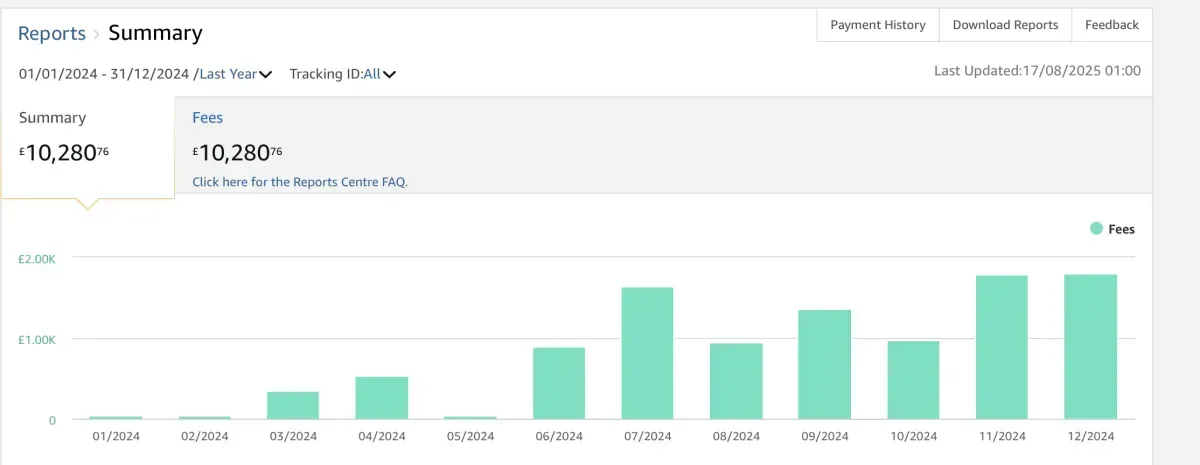Image resolution: width=1200 pixels, height=465 pixels.
Task: Click the 04/2024 fees bar
Action: [x=382, y=397]
